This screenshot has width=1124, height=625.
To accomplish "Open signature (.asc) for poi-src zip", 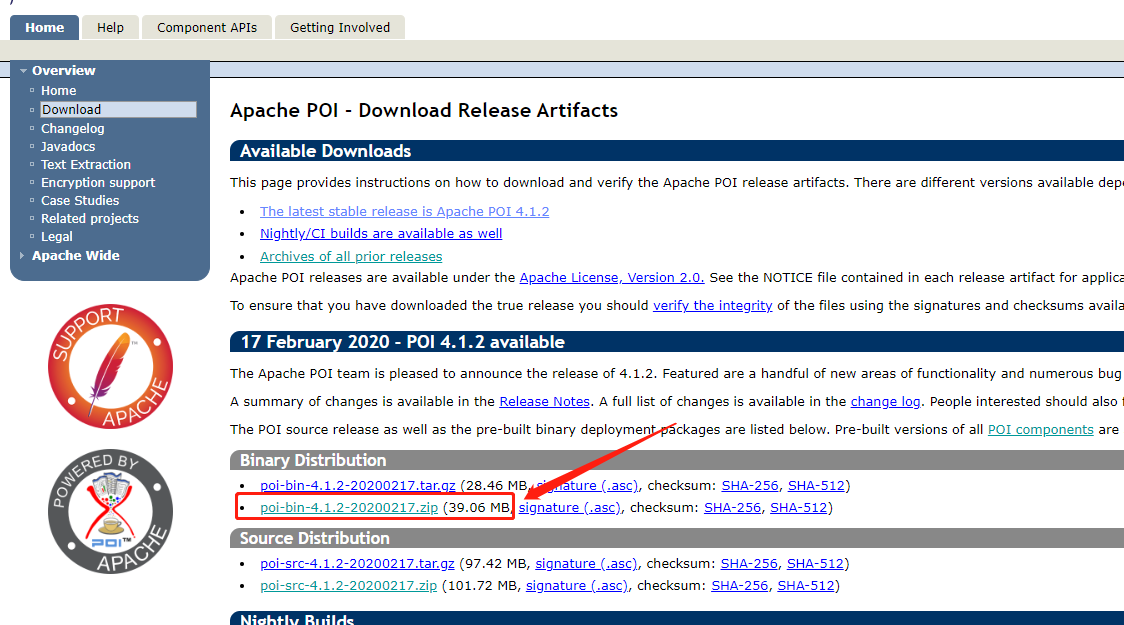I will click(x=576, y=586).
